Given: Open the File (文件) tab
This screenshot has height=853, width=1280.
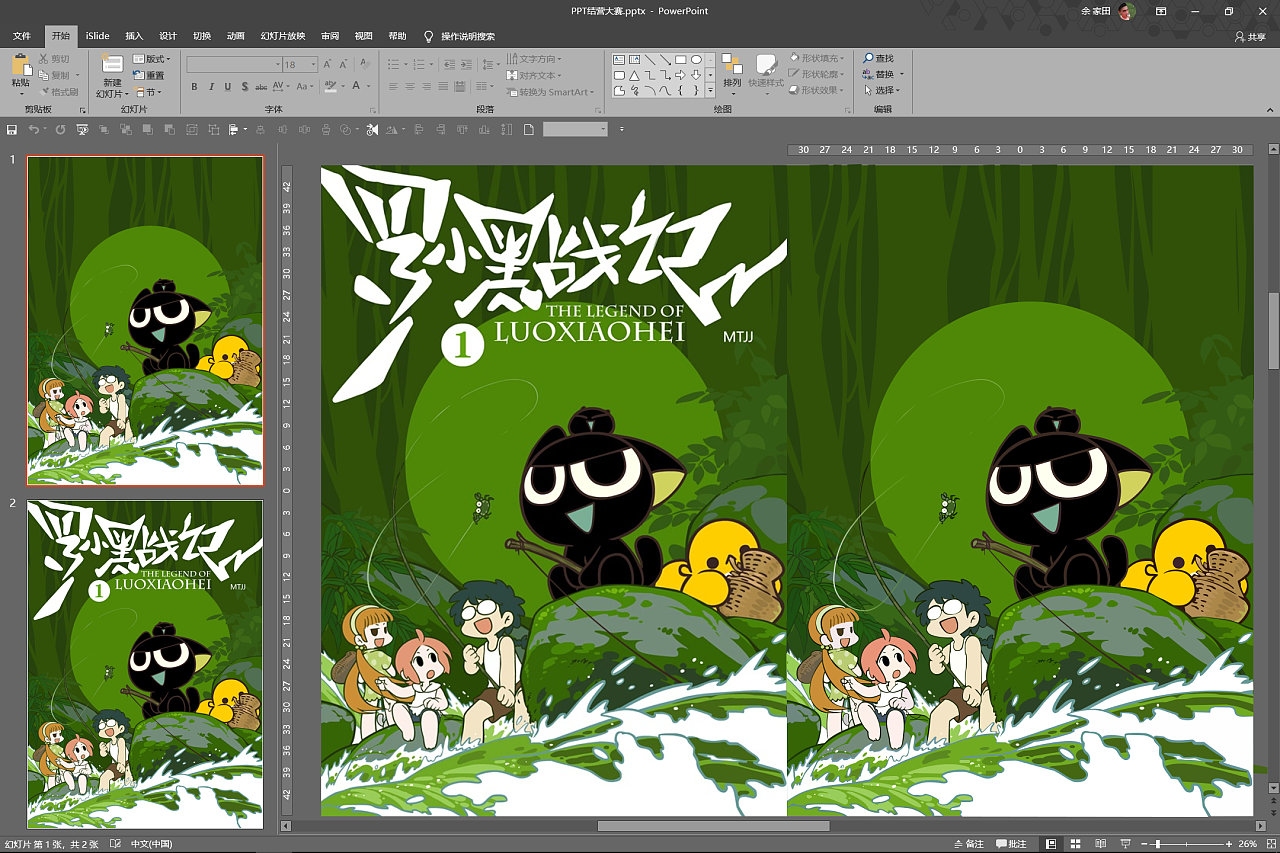Looking at the screenshot, I should tap(22, 36).
